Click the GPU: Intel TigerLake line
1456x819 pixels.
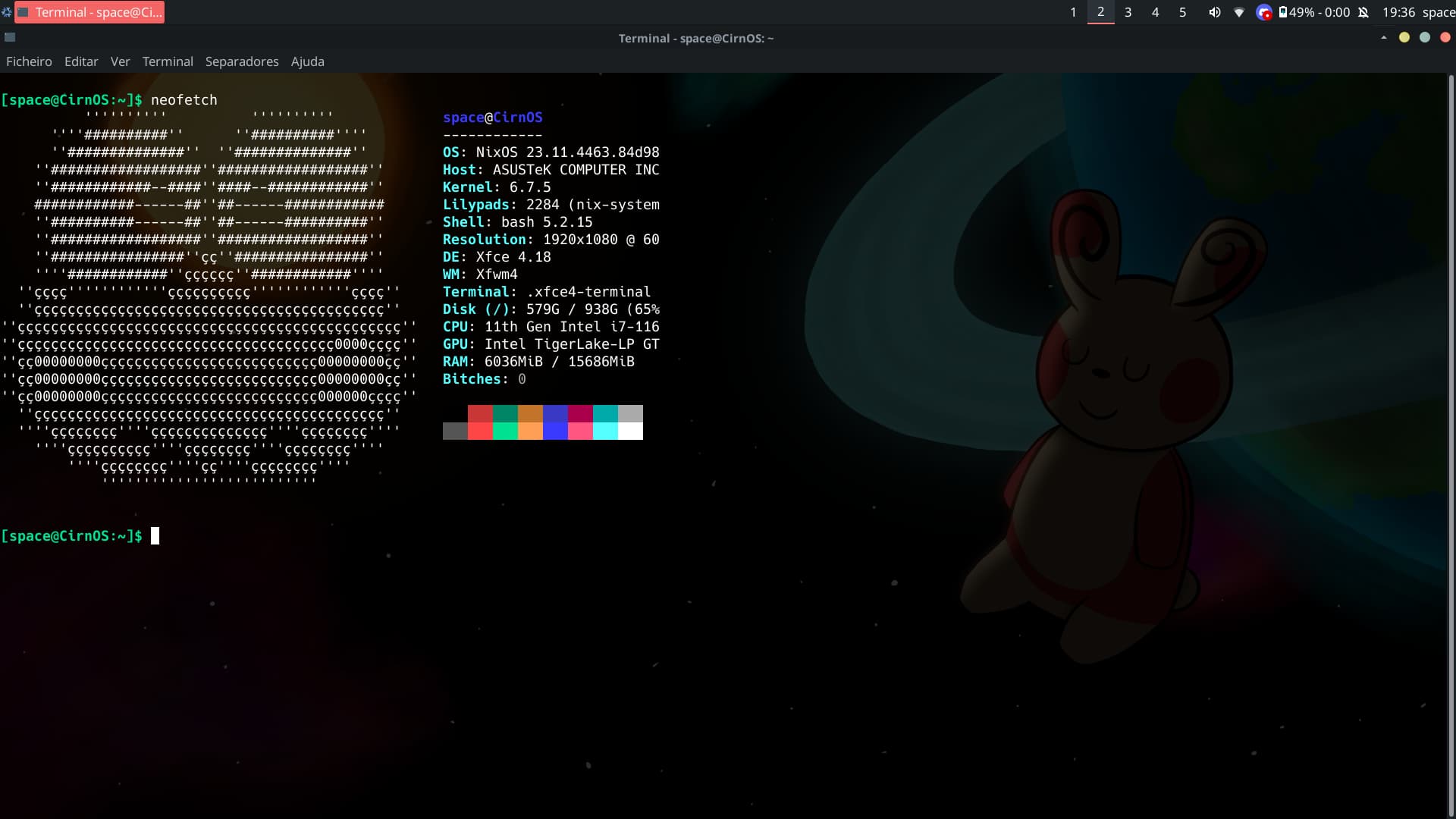tap(551, 344)
